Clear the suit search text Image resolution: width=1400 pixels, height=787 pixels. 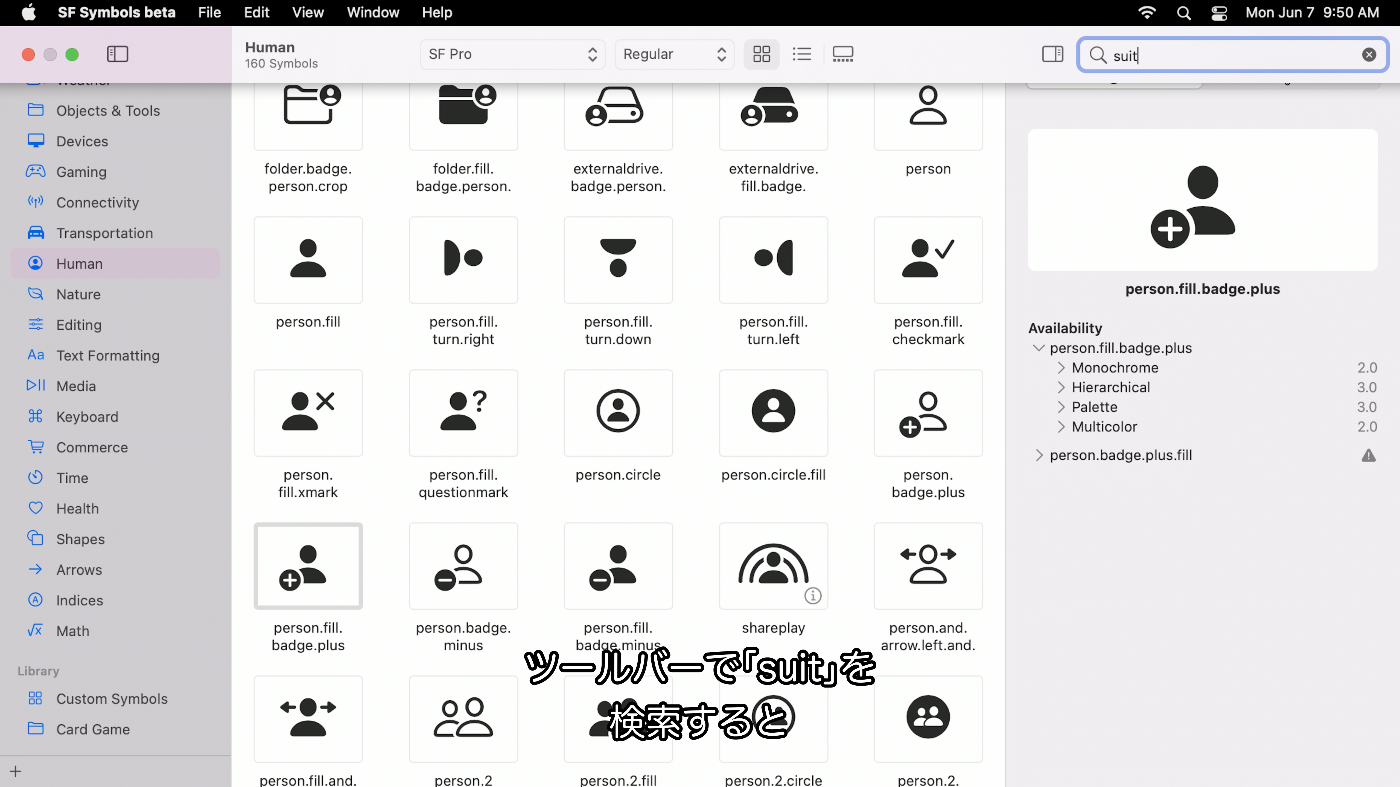coord(1369,55)
